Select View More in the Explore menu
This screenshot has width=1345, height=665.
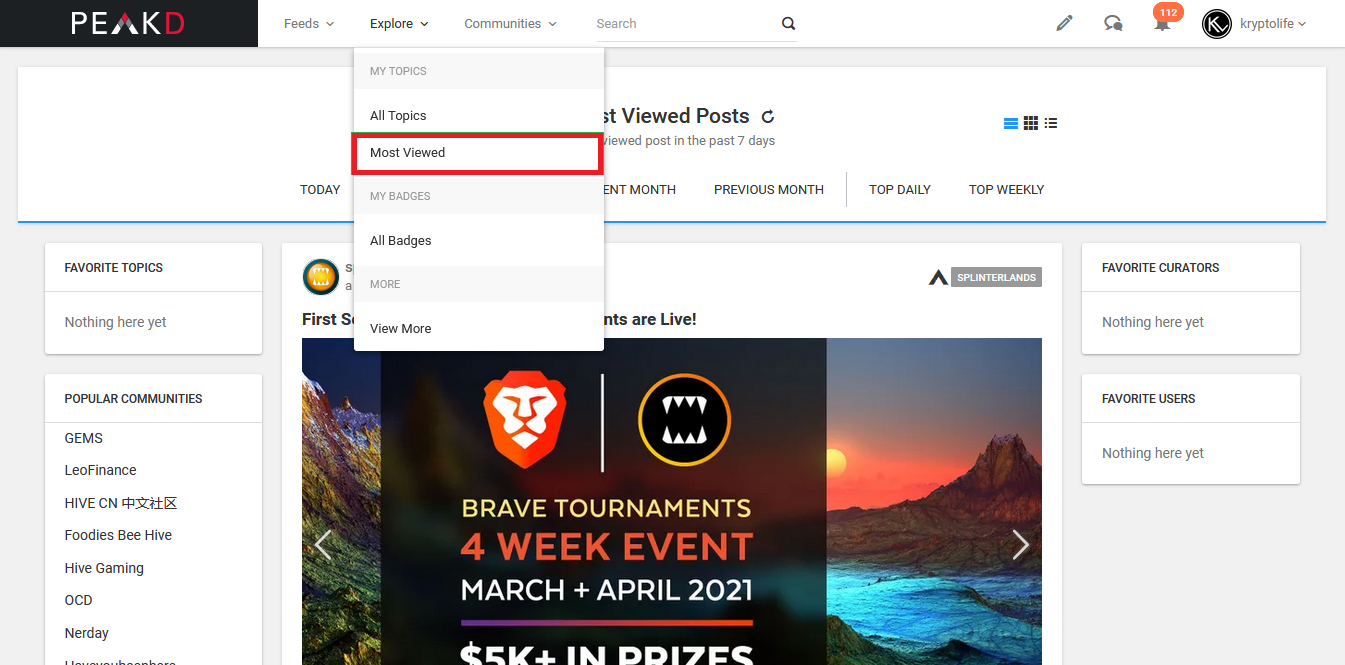(479, 328)
